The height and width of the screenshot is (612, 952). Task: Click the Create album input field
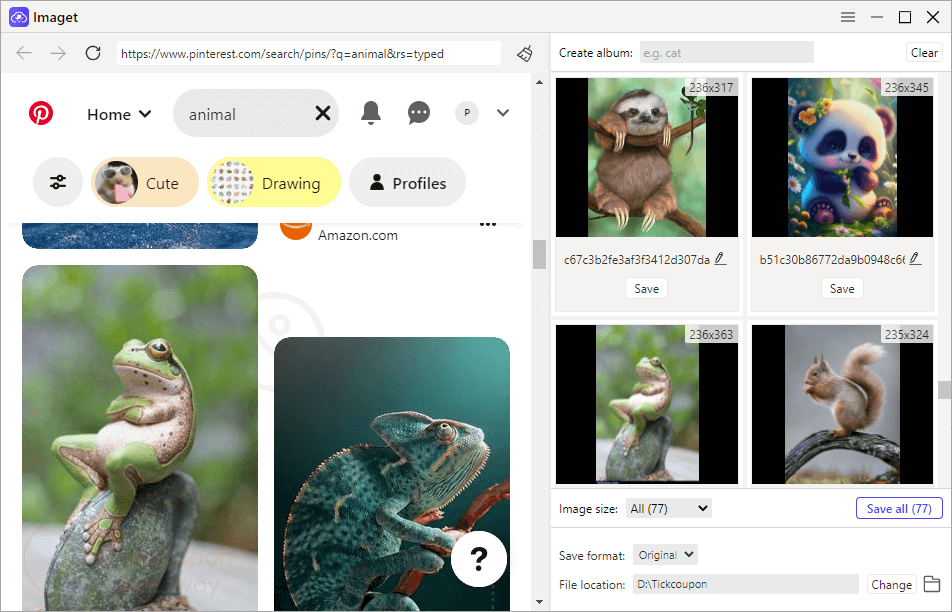[x=727, y=53]
